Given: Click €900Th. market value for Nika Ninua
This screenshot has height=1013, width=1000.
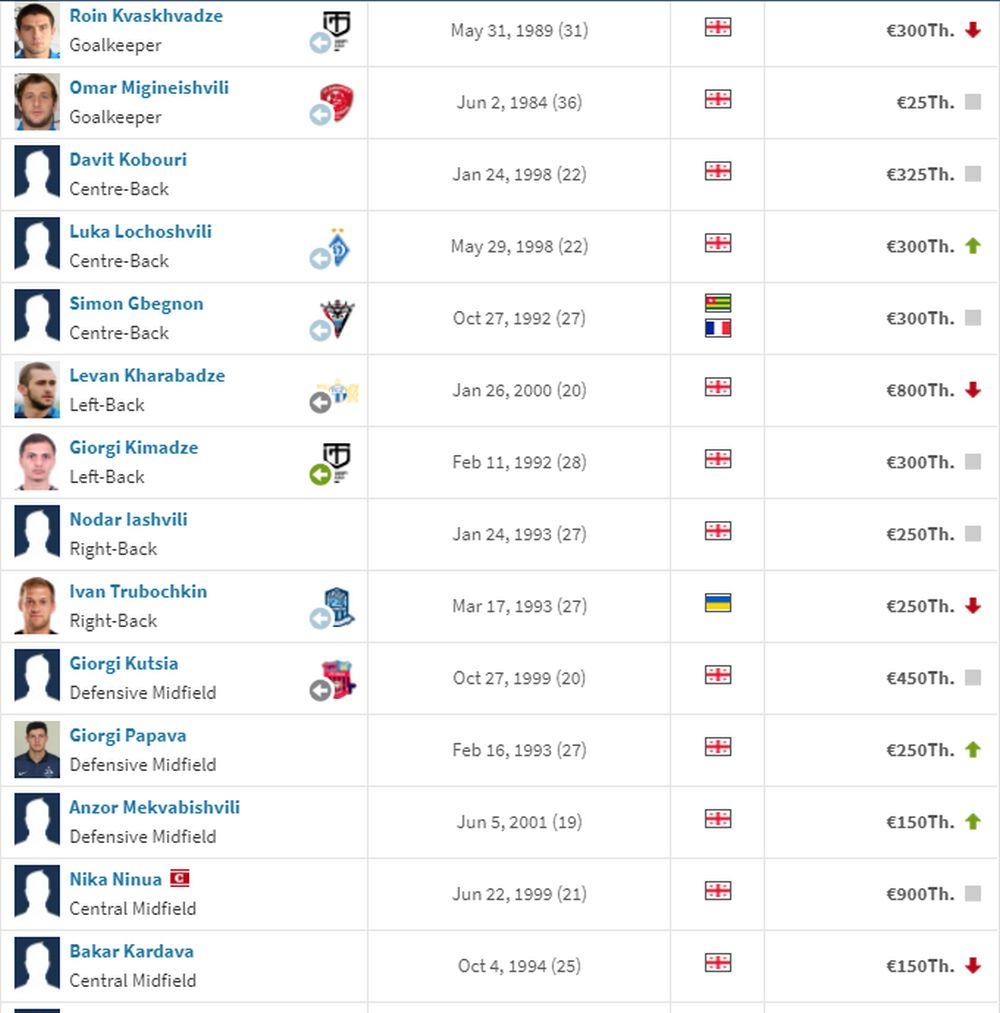Looking at the screenshot, I should [920, 894].
